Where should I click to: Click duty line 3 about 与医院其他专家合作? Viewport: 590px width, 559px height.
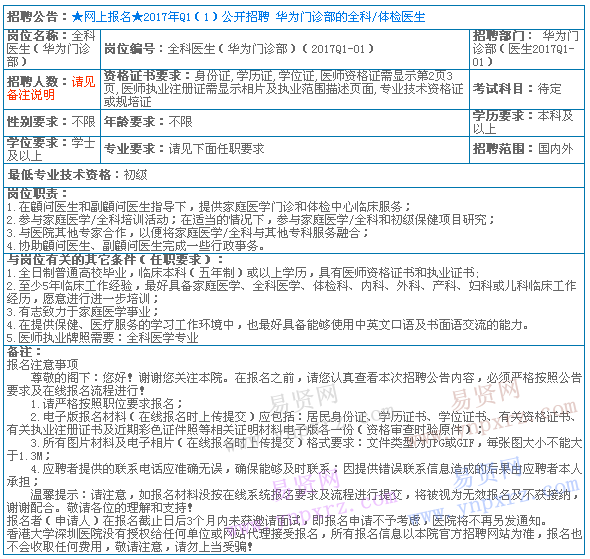tap(187, 233)
